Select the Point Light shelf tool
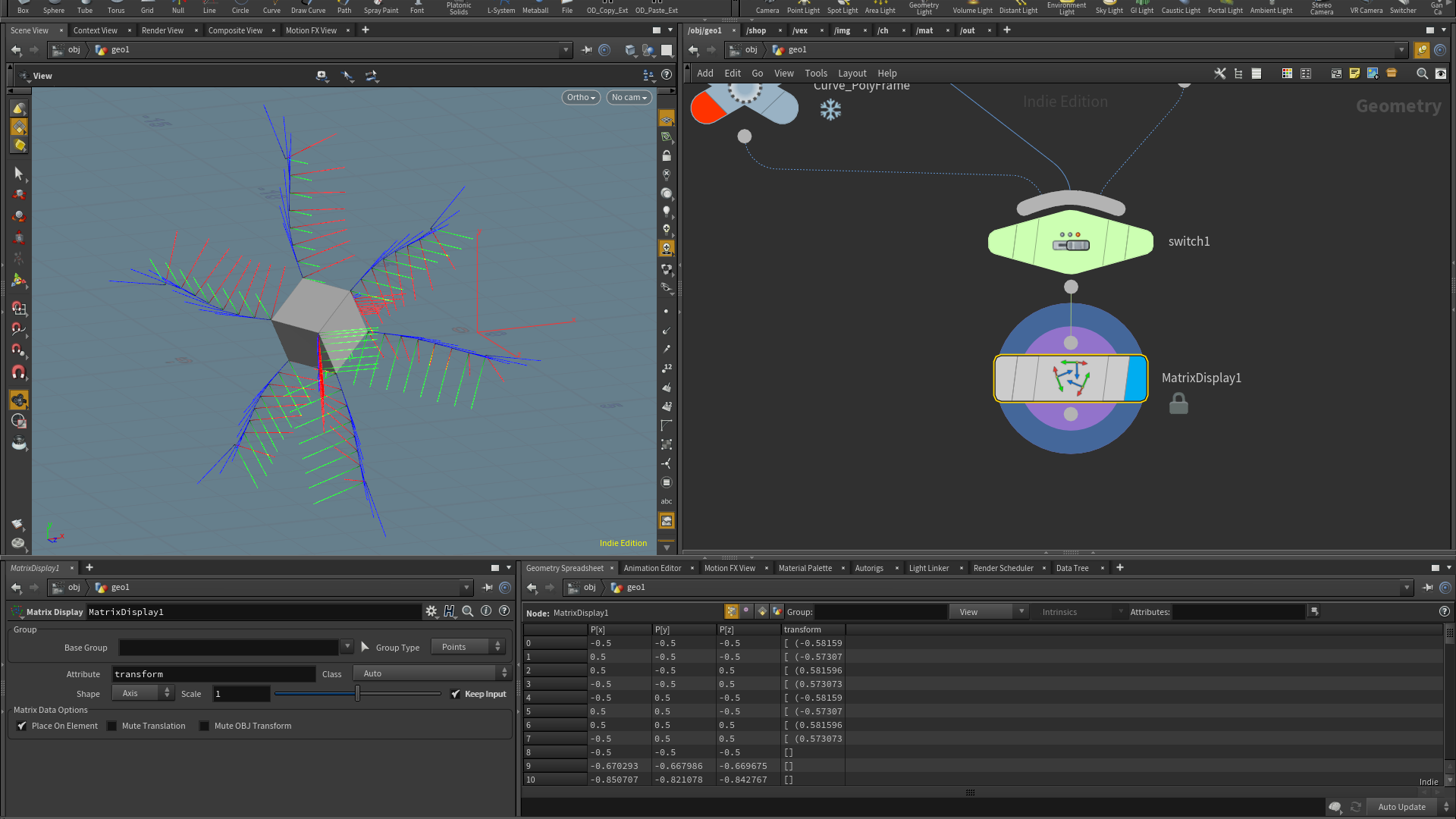1456x819 pixels. (802, 8)
